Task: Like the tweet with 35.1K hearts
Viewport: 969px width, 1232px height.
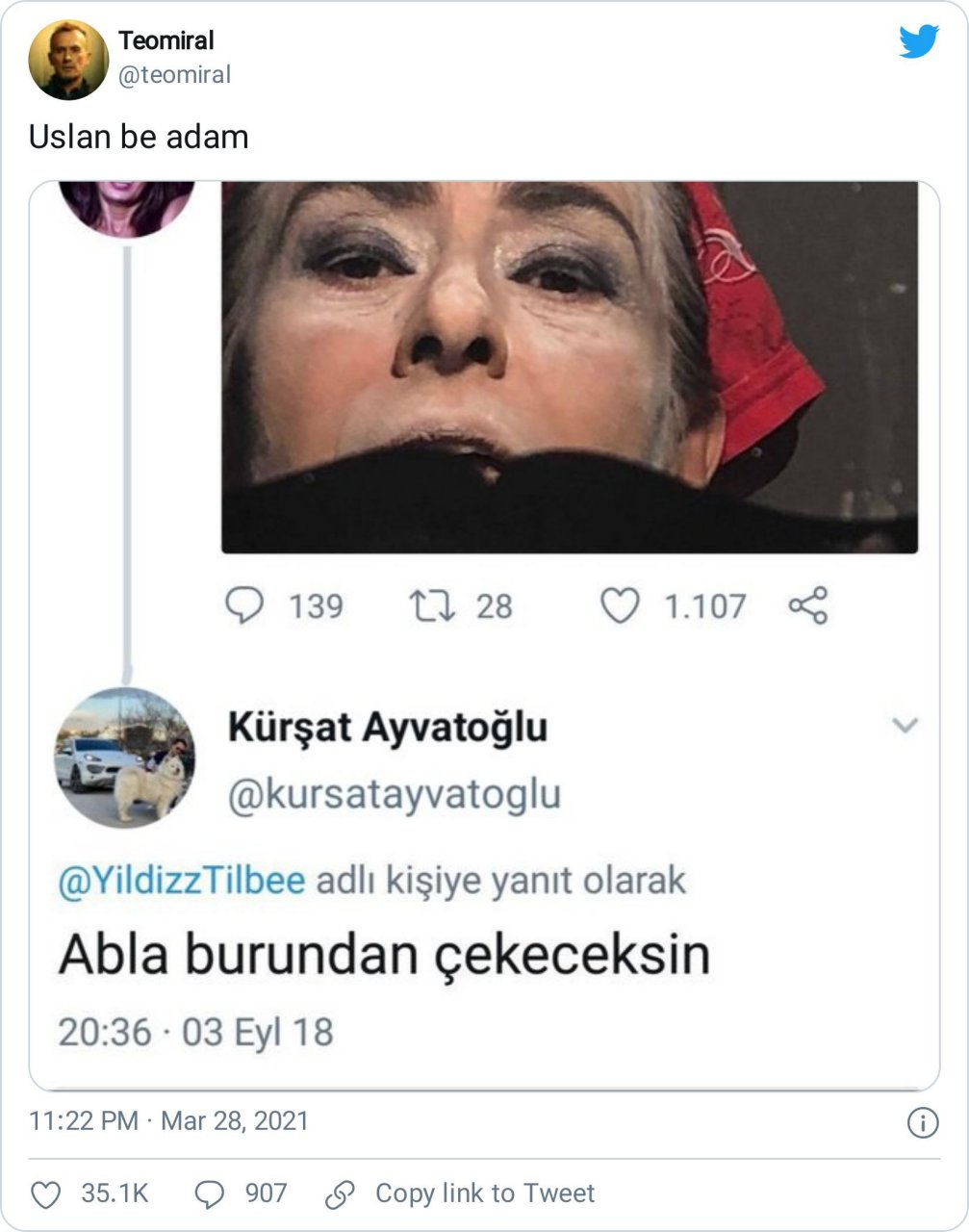Action: click(x=46, y=1194)
